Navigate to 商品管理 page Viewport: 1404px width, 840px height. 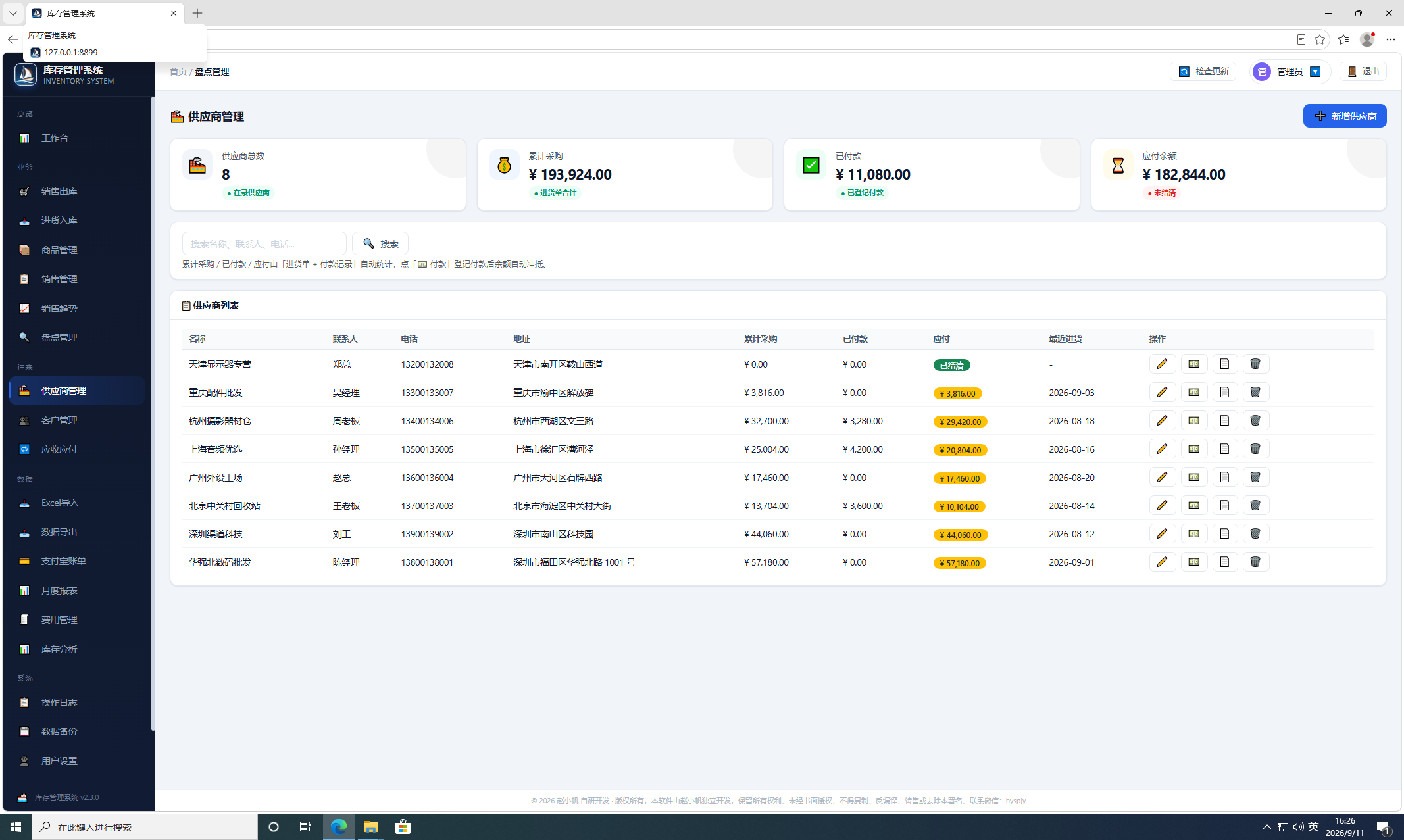(x=77, y=250)
